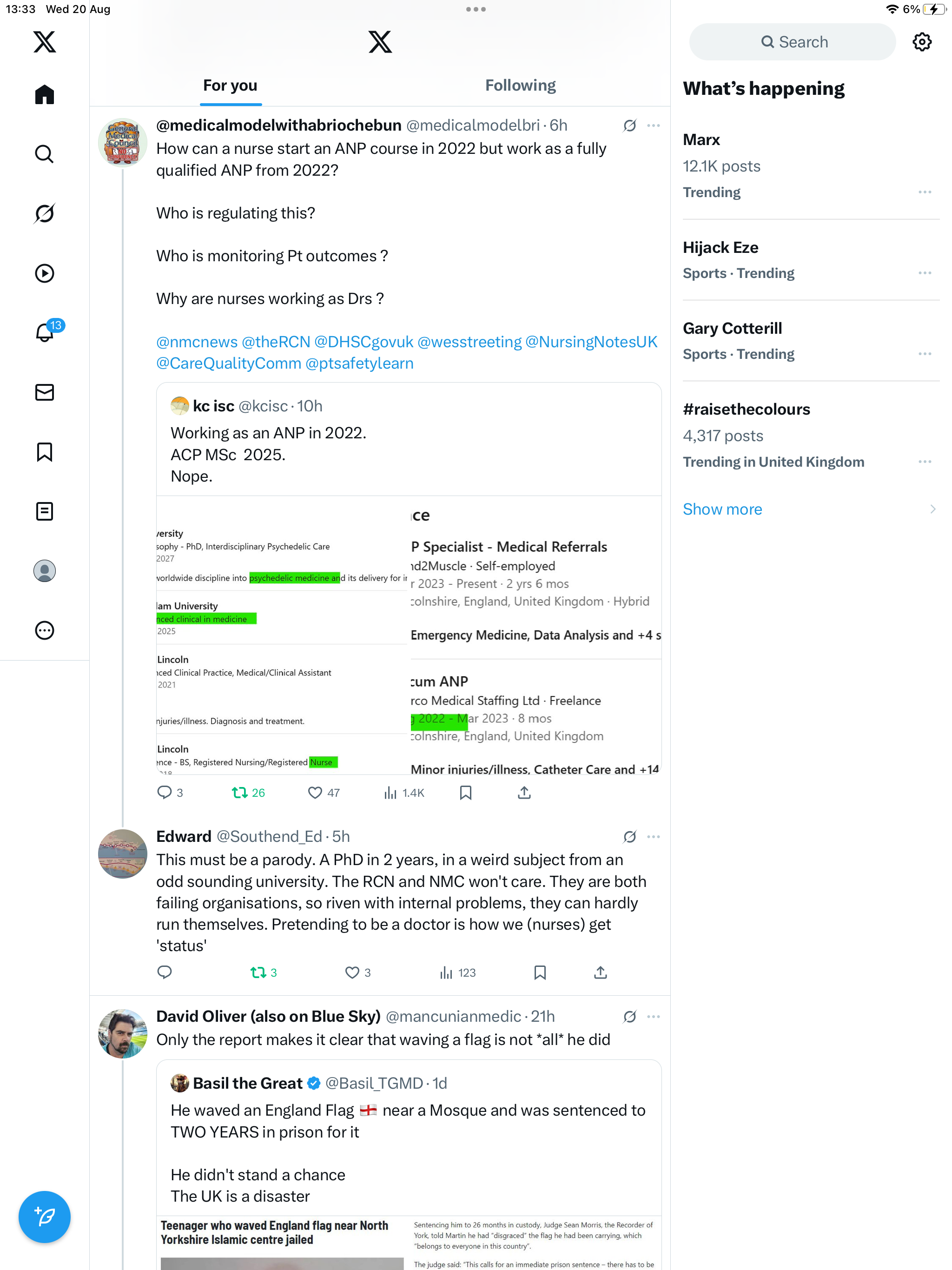Toggle repost on Edward's post
952x1270 pixels.
(258, 972)
